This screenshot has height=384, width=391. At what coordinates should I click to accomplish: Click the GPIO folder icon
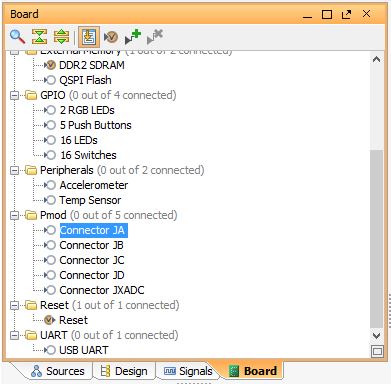point(31,95)
